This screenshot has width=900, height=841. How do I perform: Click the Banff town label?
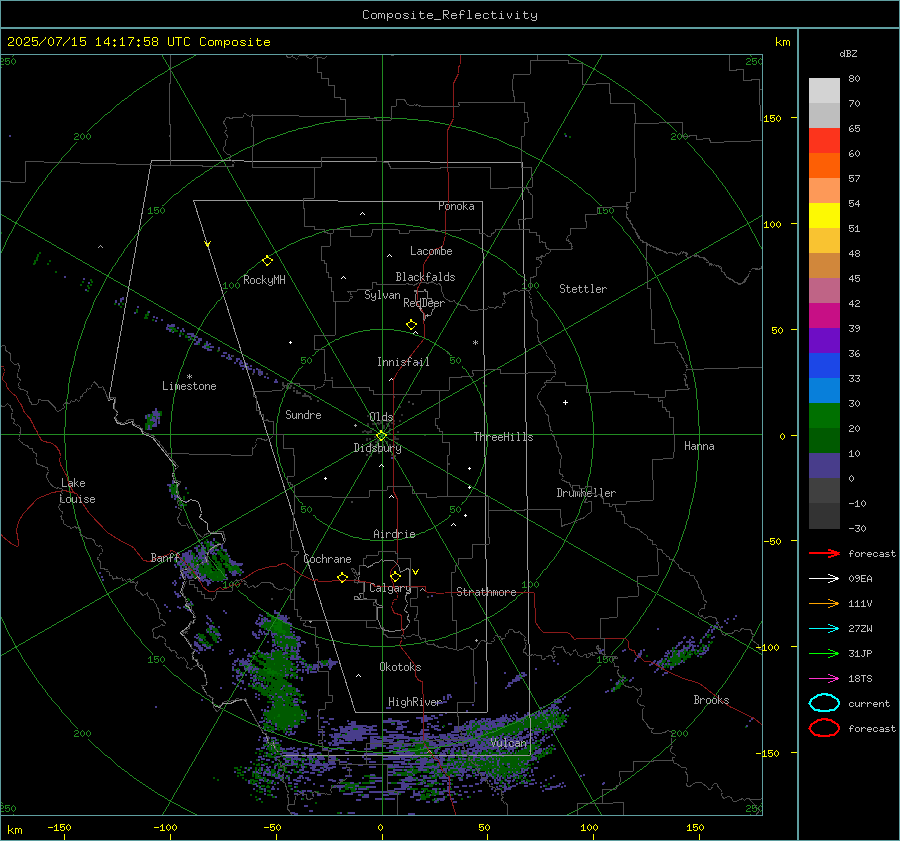165,557
